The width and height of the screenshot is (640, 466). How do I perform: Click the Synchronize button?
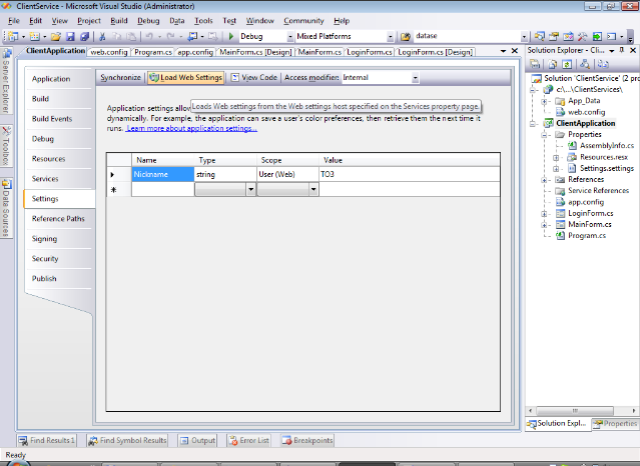click(120, 78)
